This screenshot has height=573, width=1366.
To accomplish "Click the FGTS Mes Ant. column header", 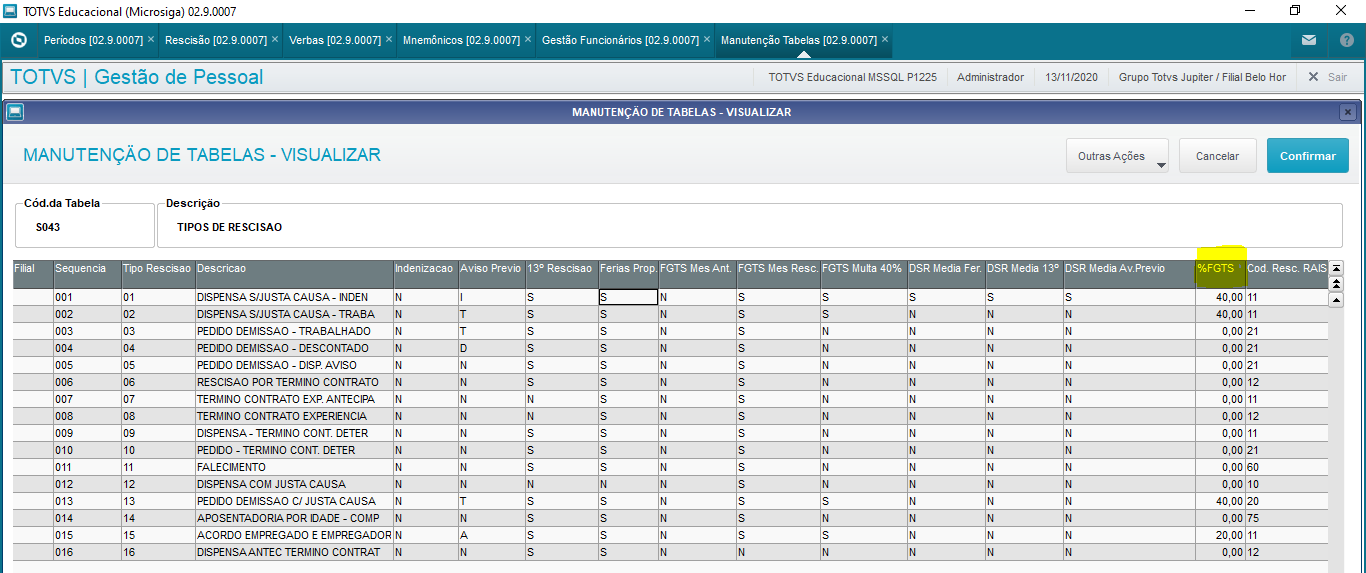I will 697,275.
